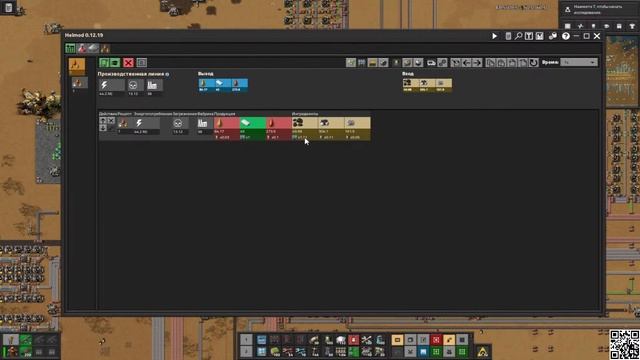Viewport: 640px width, 360px height.
Task: Remove recipe row with small X icon
Action: click(x=111, y=121)
